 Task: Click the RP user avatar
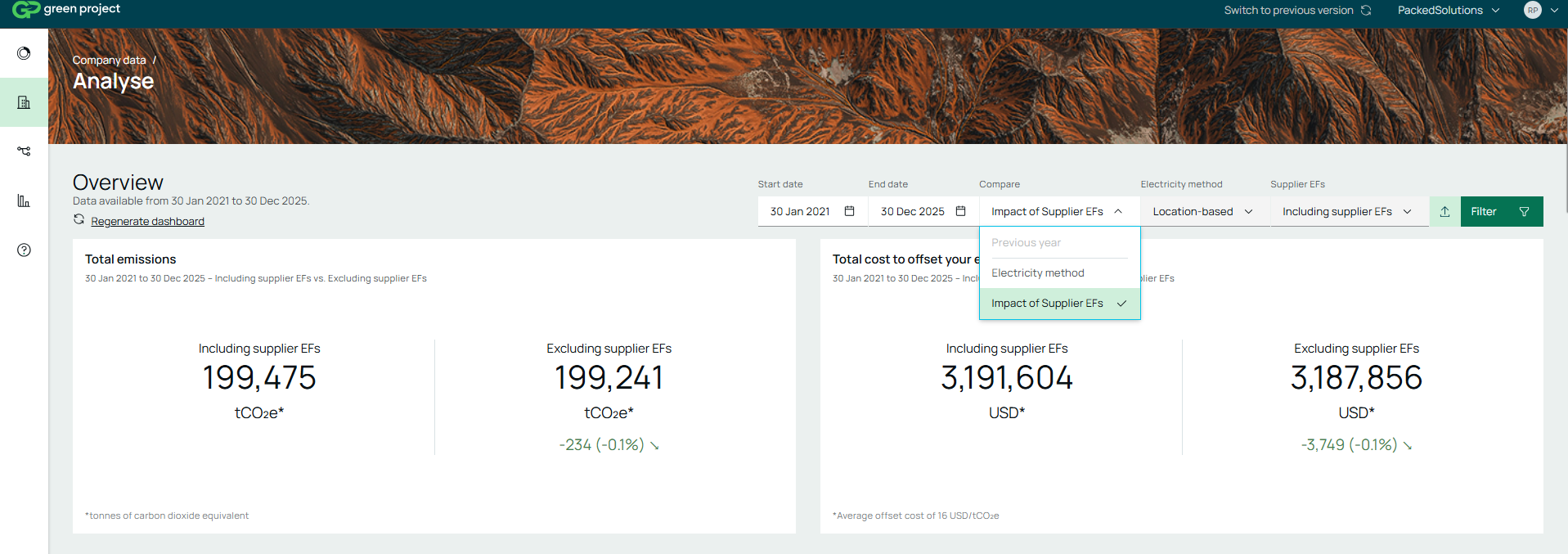point(1532,11)
